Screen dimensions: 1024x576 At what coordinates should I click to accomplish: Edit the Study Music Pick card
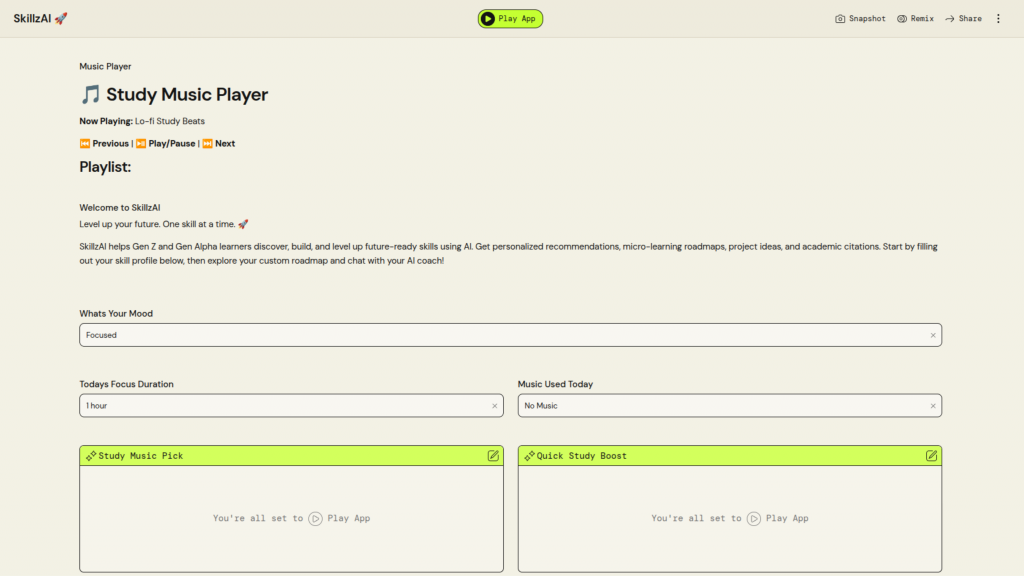pyautogui.click(x=493, y=456)
